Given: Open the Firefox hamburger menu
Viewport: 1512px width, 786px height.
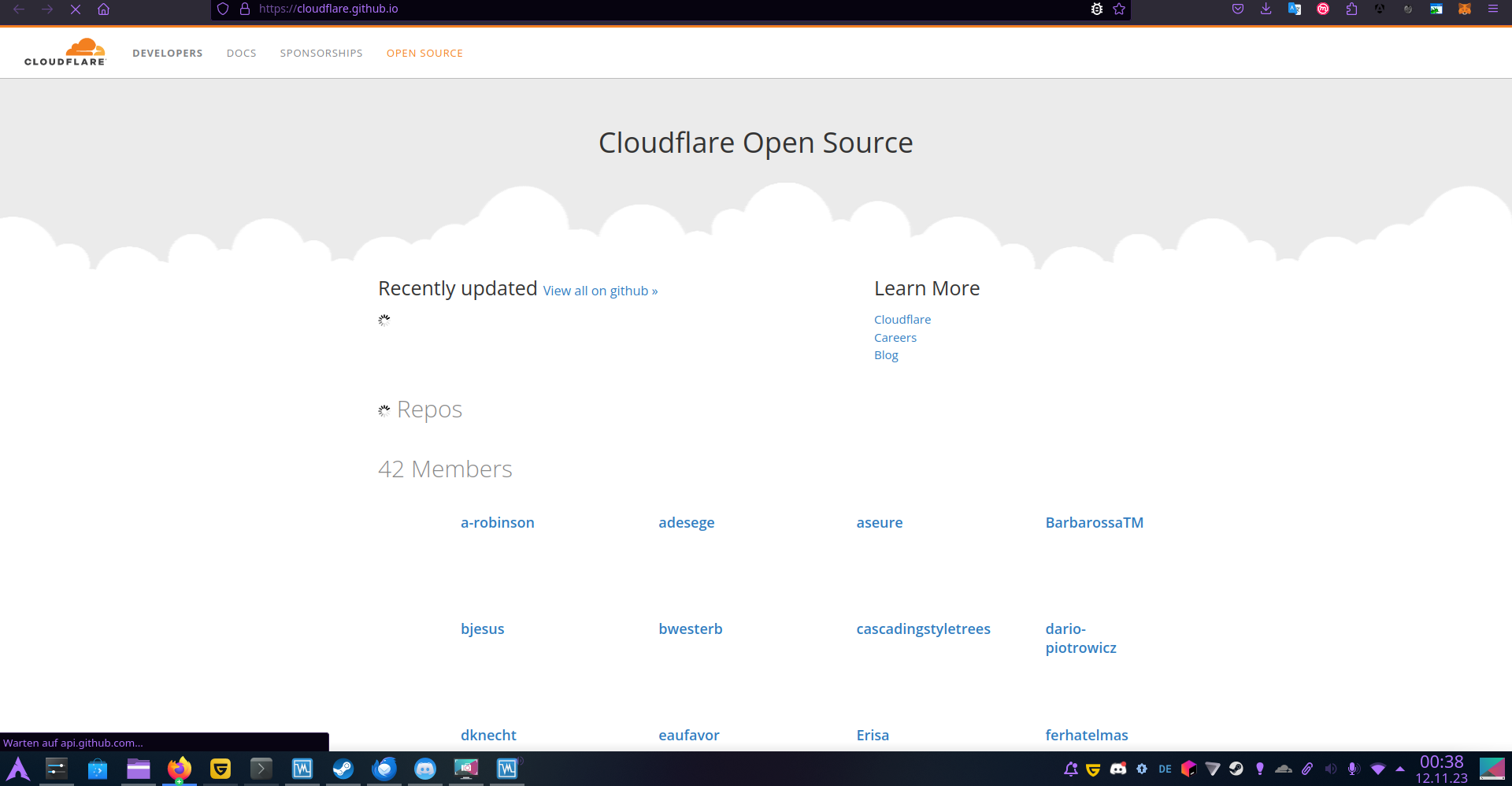Looking at the screenshot, I should point(1493,9).
